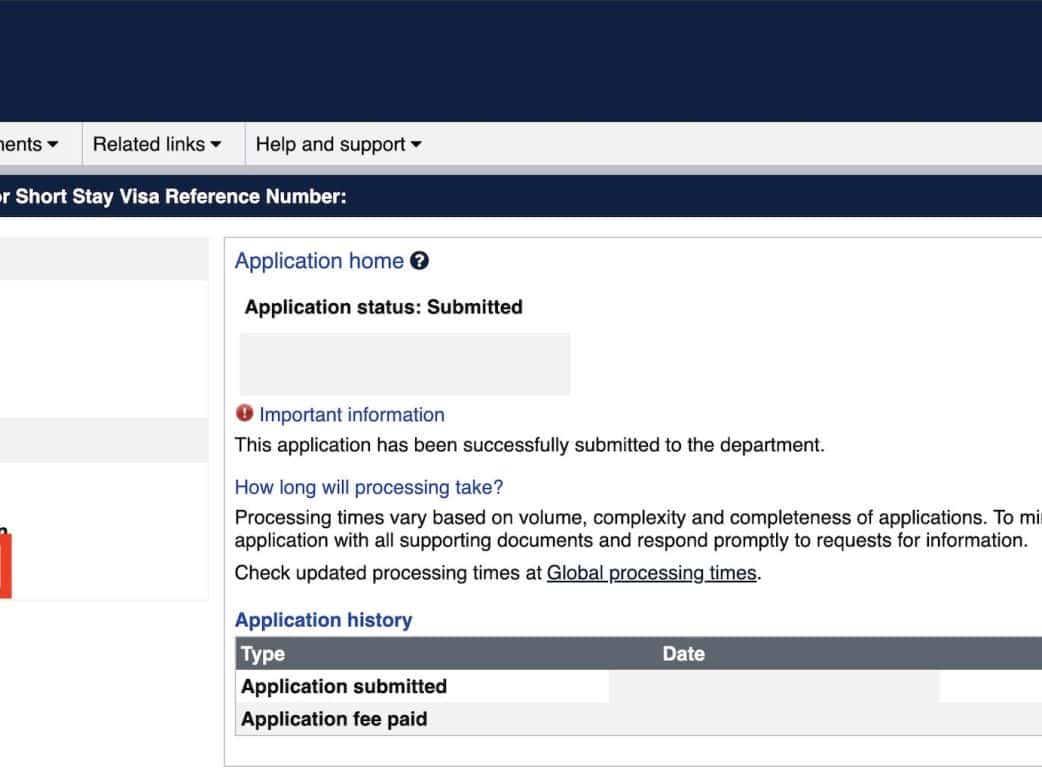Open the partially visible menu ending in 'ments'
The height and width of the screenshot is (782, 1042).
pos(28,145)
